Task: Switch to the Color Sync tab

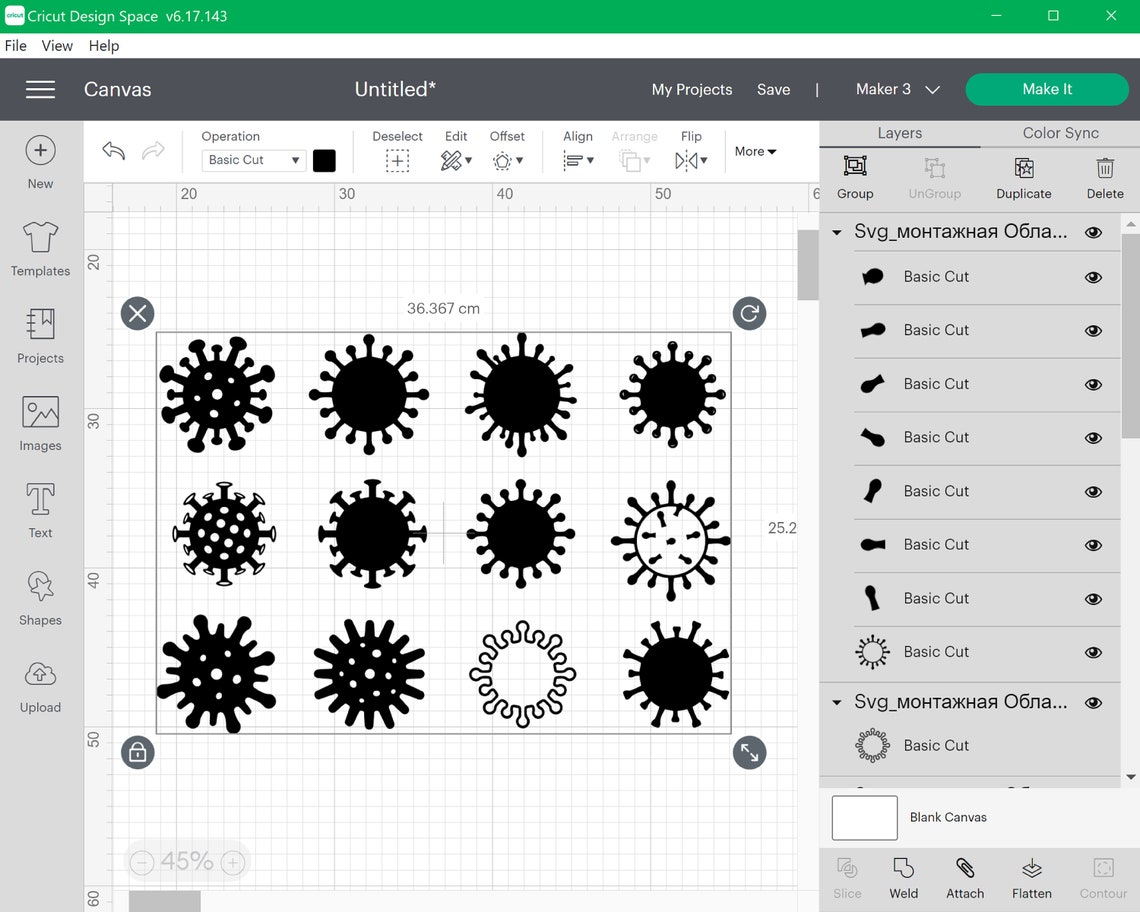Action: [1059, 132]
